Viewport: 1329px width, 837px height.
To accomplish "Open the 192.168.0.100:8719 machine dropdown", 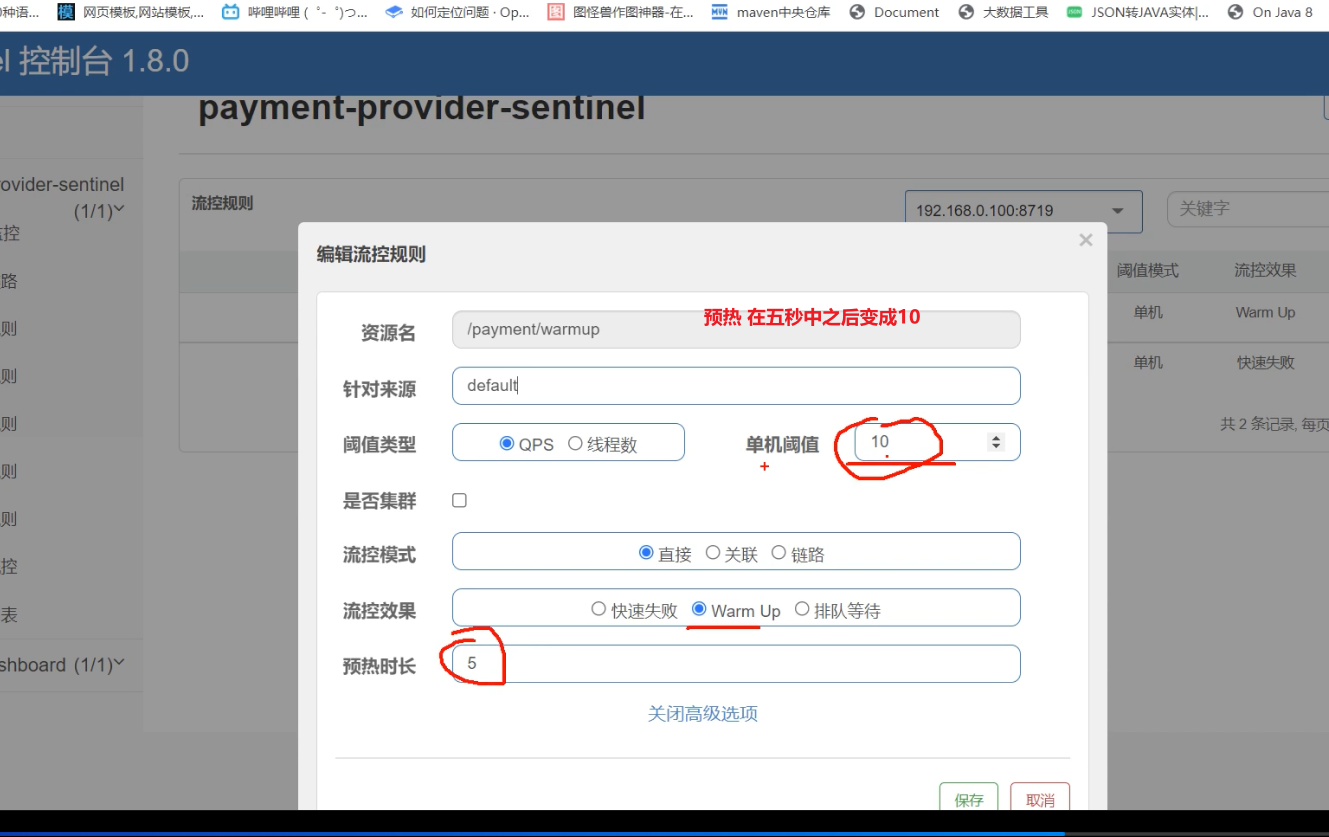I will 1023,211.
